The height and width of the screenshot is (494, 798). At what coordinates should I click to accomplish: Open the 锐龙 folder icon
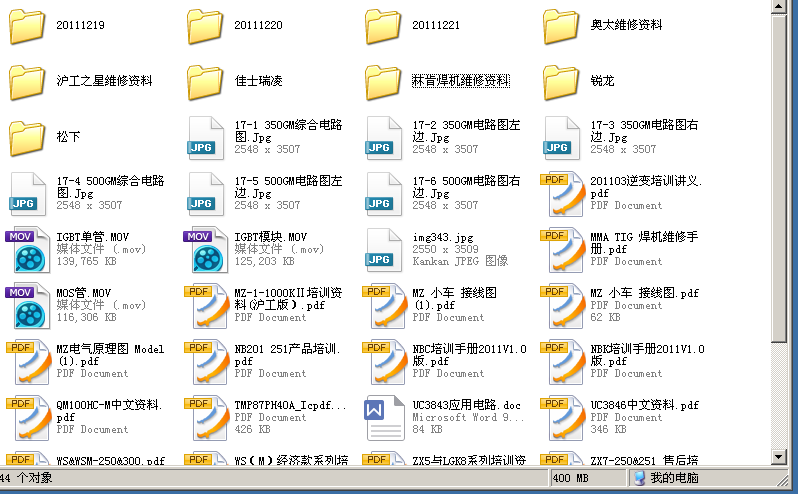coord(562,82)
